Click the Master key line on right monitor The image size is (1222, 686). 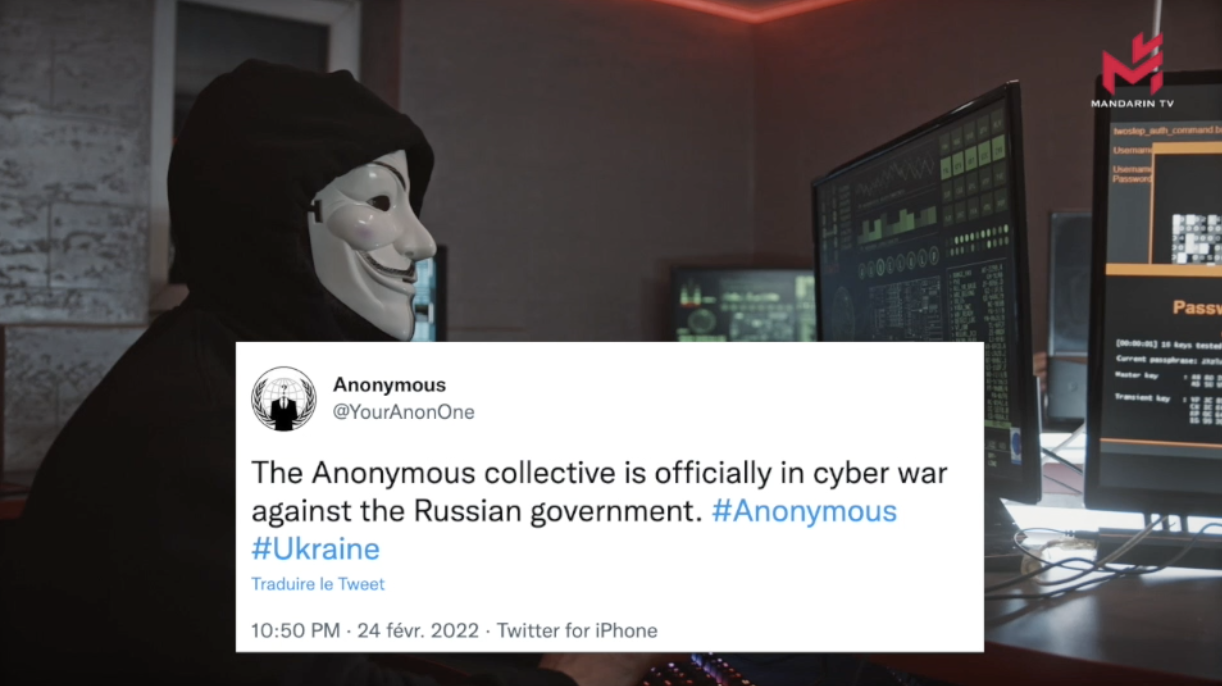coord(1168,377)
